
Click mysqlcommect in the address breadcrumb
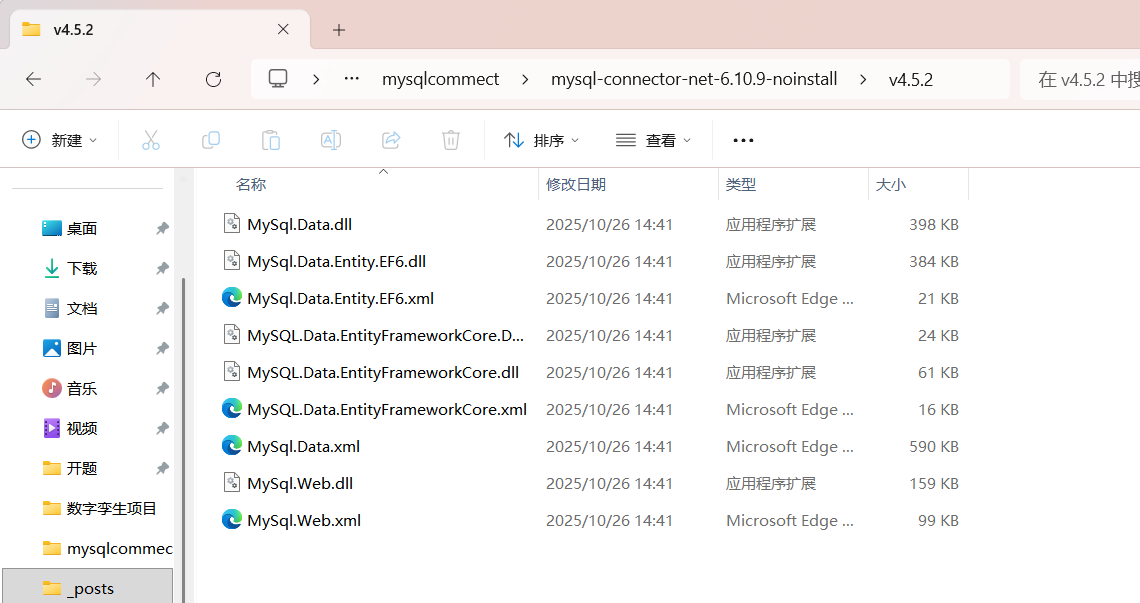click(440, 79)
